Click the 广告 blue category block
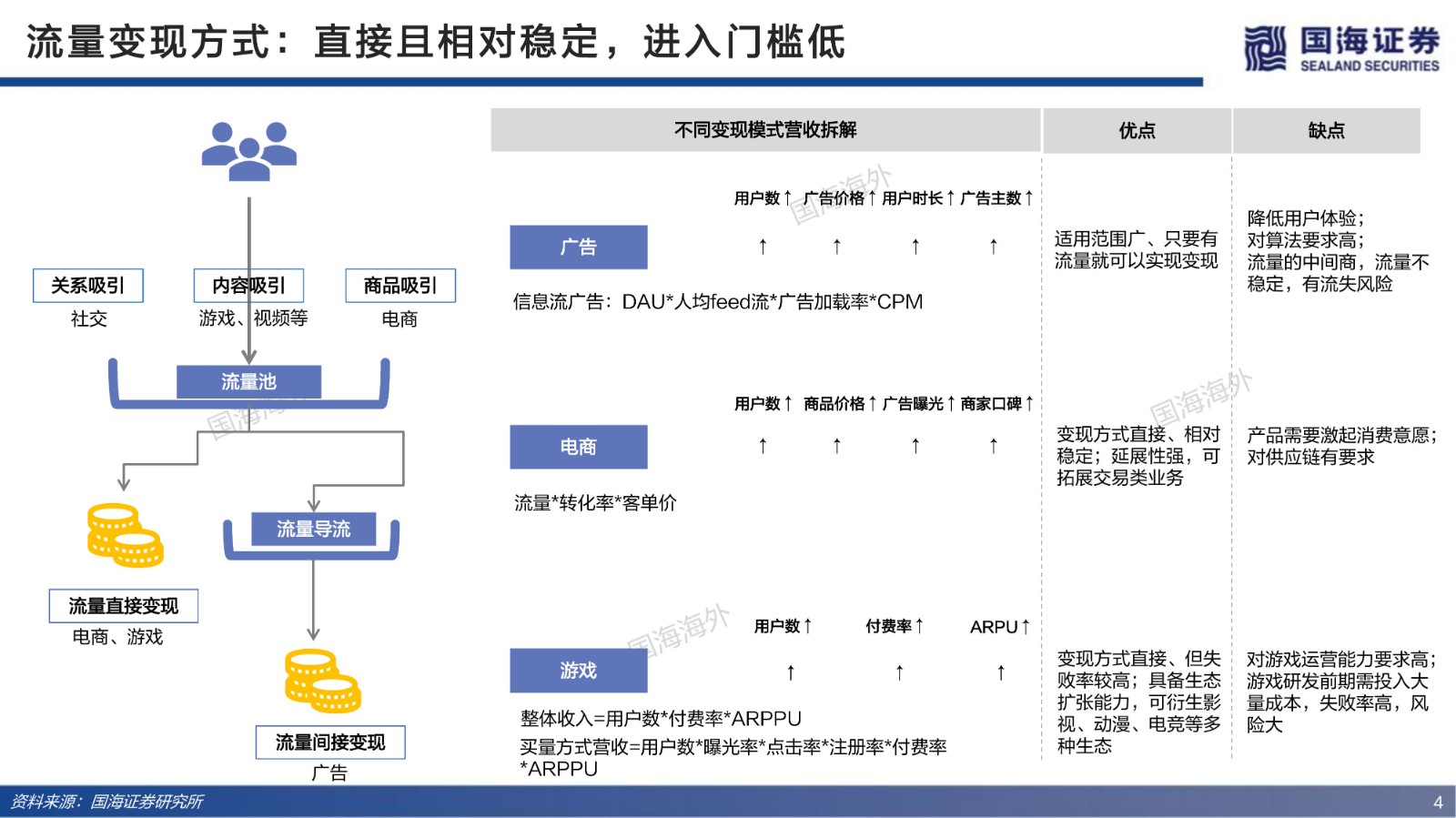Screen dimensions: 1456x818 point(579,247)
